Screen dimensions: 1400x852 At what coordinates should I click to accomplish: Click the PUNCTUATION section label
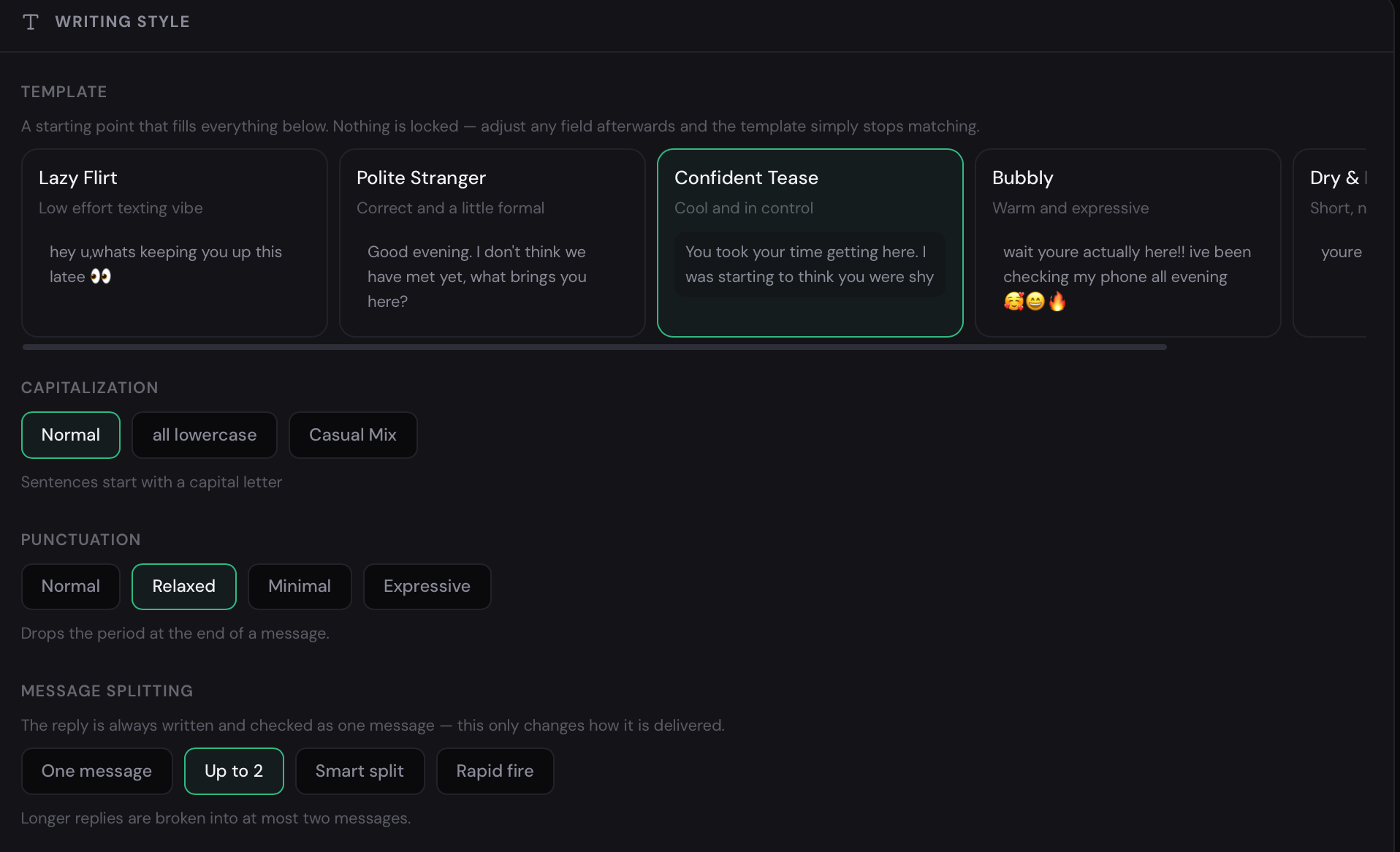pyautogui.click(x=81, y=540)
